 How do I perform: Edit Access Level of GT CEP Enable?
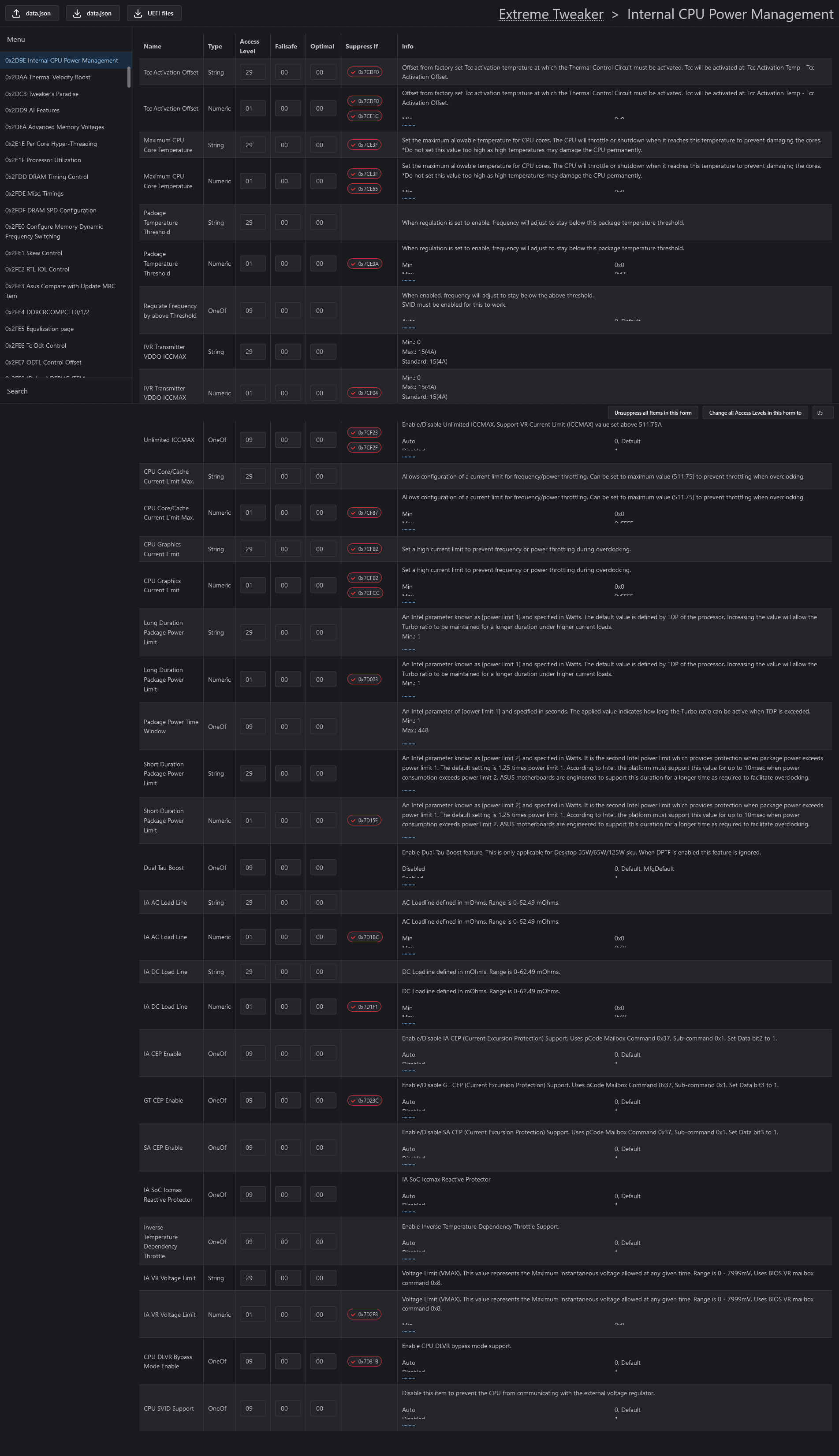252,1101
